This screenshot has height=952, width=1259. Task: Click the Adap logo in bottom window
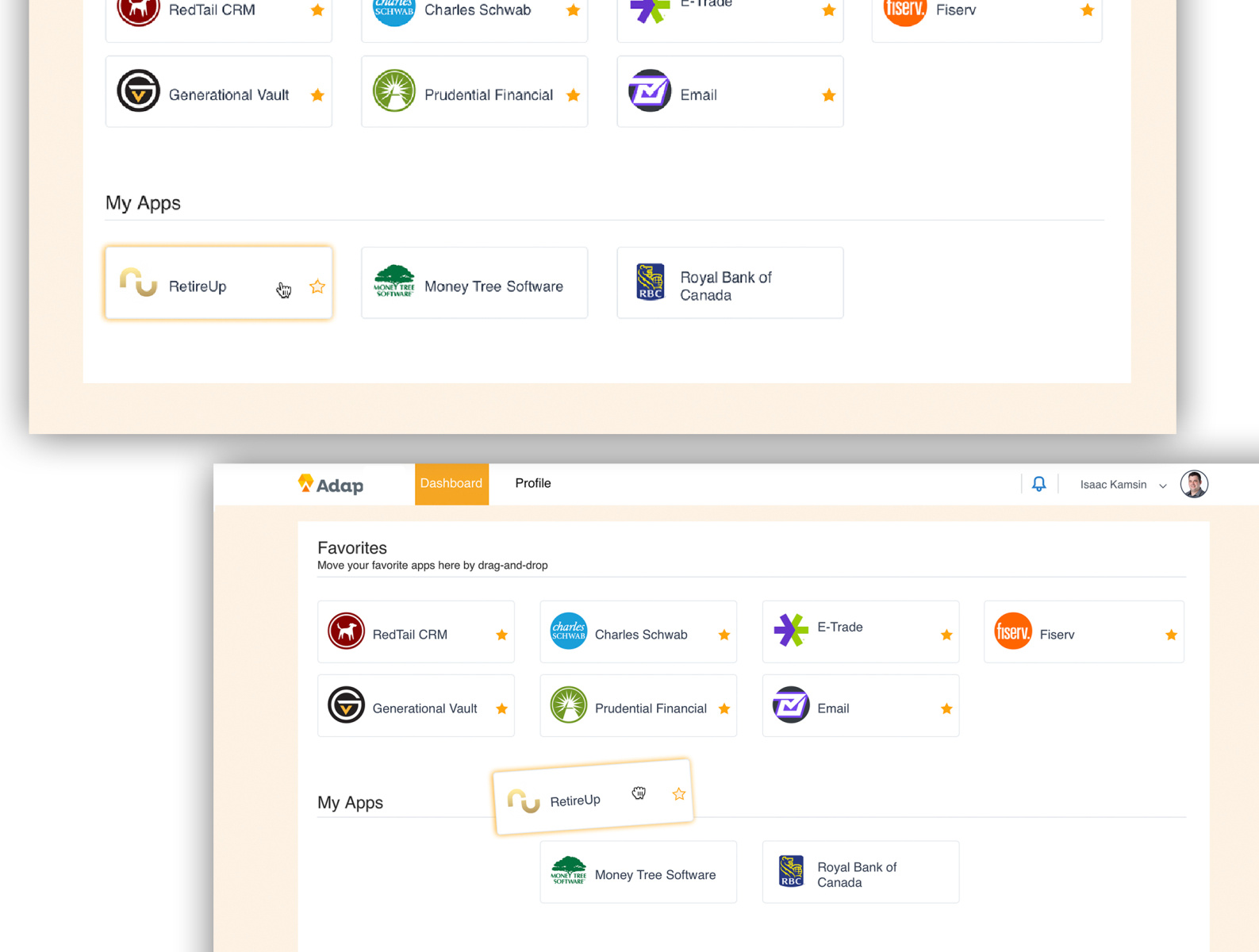[x=331, y=484]
